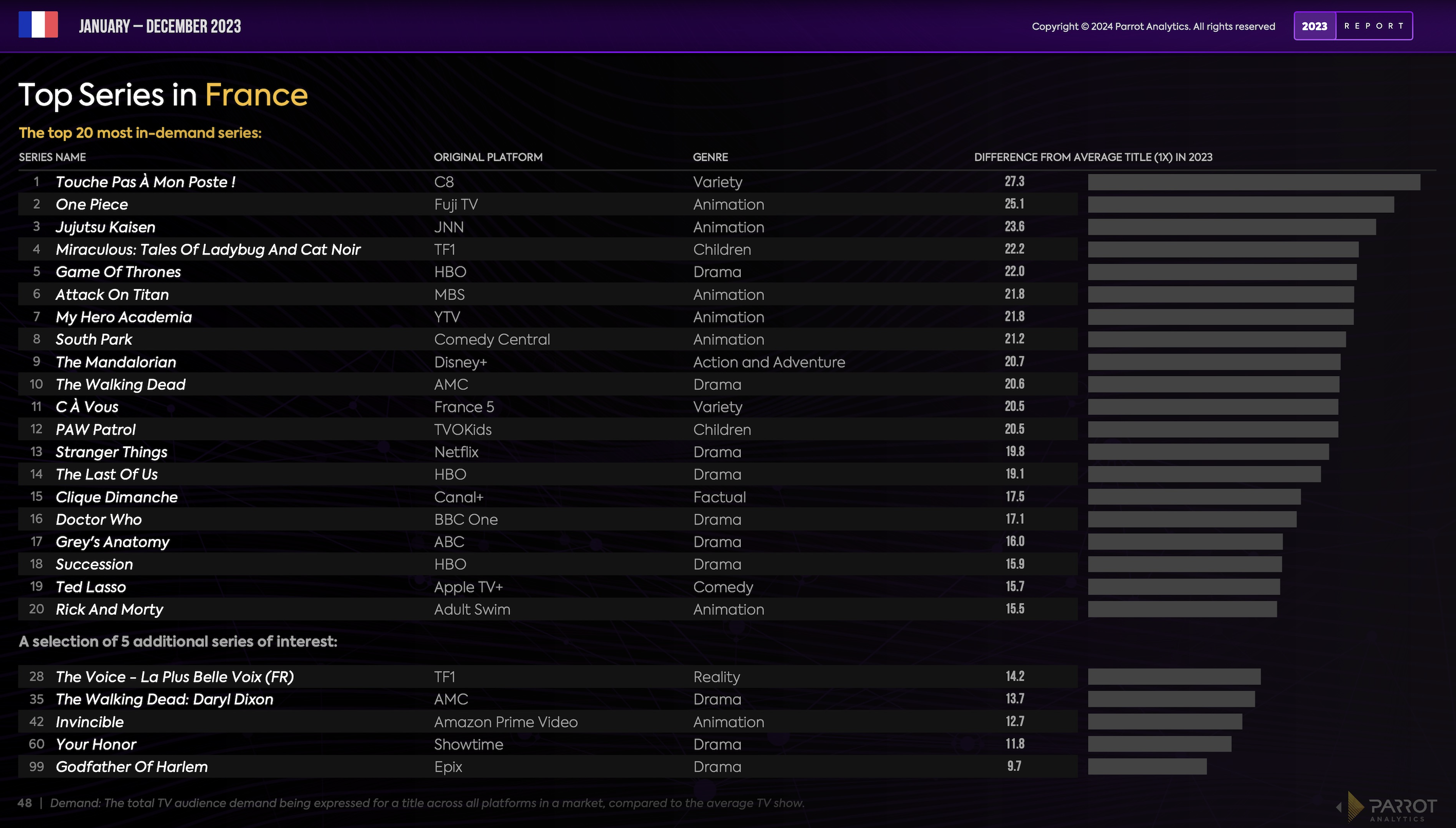Select the 'Stranger Things' series name

pyautogui.click(x=112, y=452)
